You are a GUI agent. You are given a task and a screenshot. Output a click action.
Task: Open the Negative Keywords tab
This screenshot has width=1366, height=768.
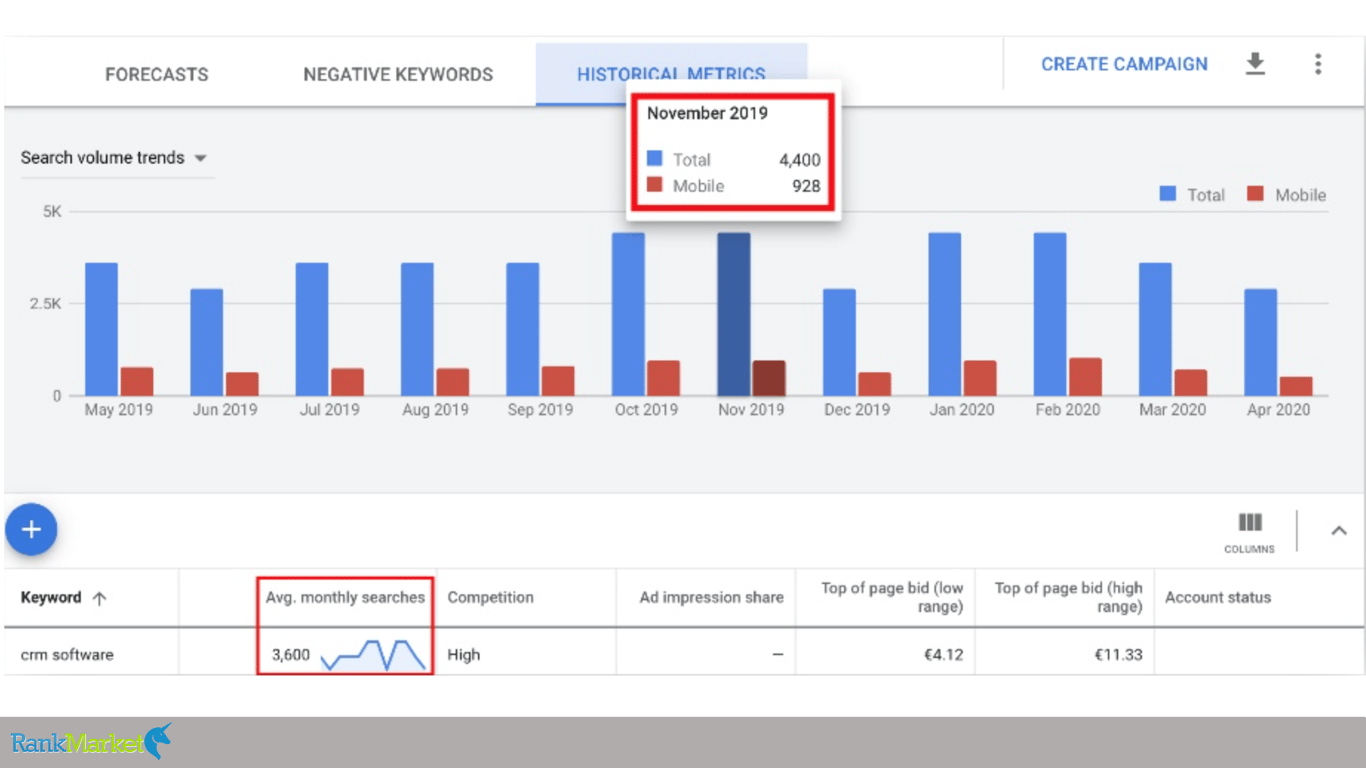[x=398, y=74]
